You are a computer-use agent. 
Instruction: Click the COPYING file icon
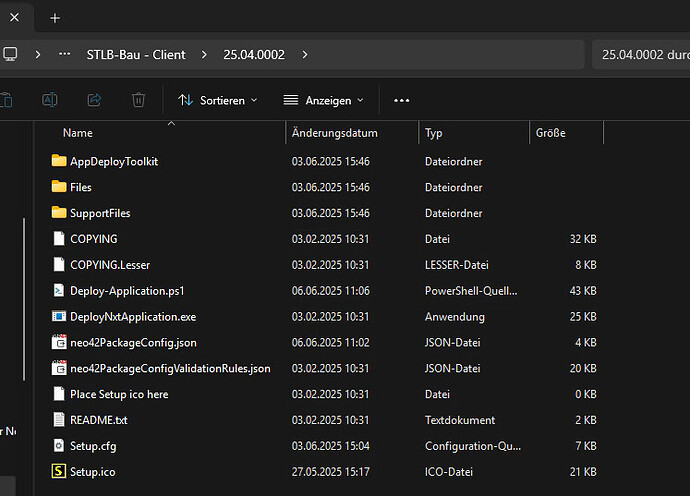tap(59, 239)
